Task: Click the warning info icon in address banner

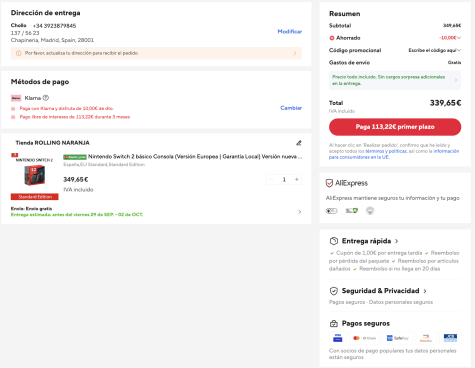Action: (x=19, y=53)
